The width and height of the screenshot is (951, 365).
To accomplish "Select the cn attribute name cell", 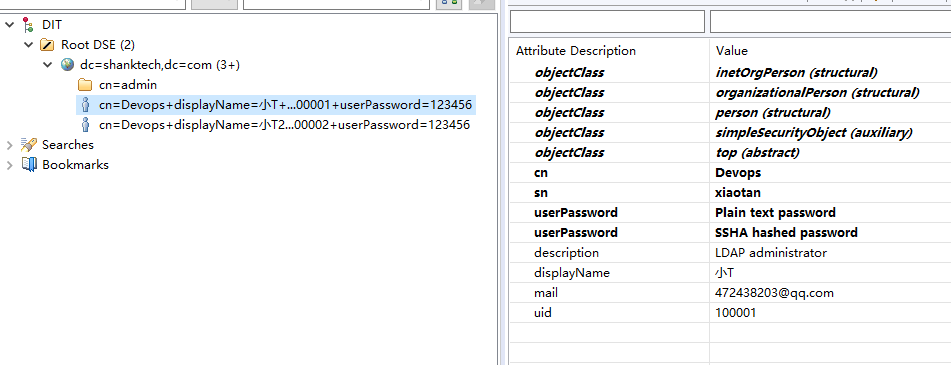I will pyautogui.click(x=541, y=173).
